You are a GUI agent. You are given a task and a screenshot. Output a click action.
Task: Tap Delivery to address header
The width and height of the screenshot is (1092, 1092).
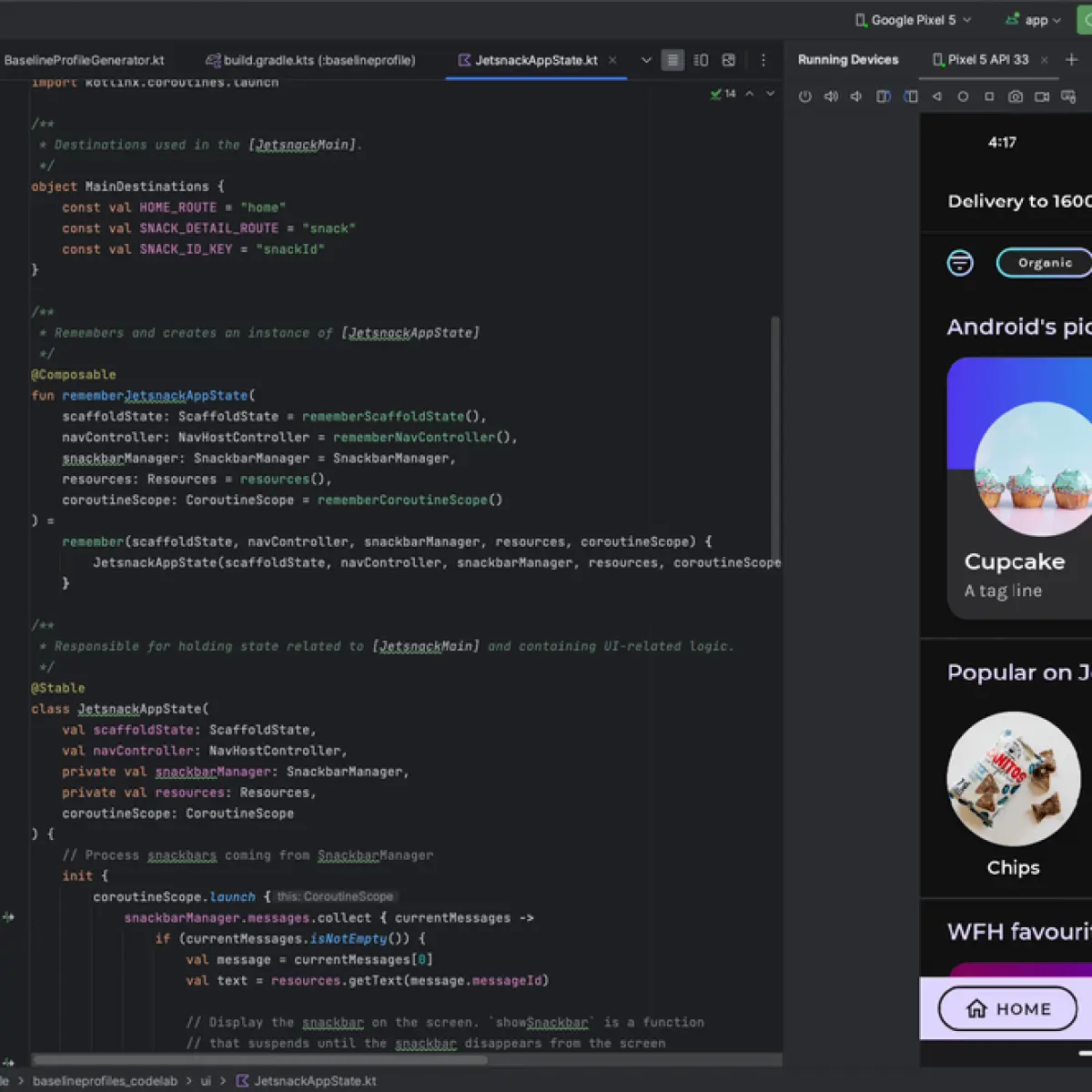pos(1019,201)
